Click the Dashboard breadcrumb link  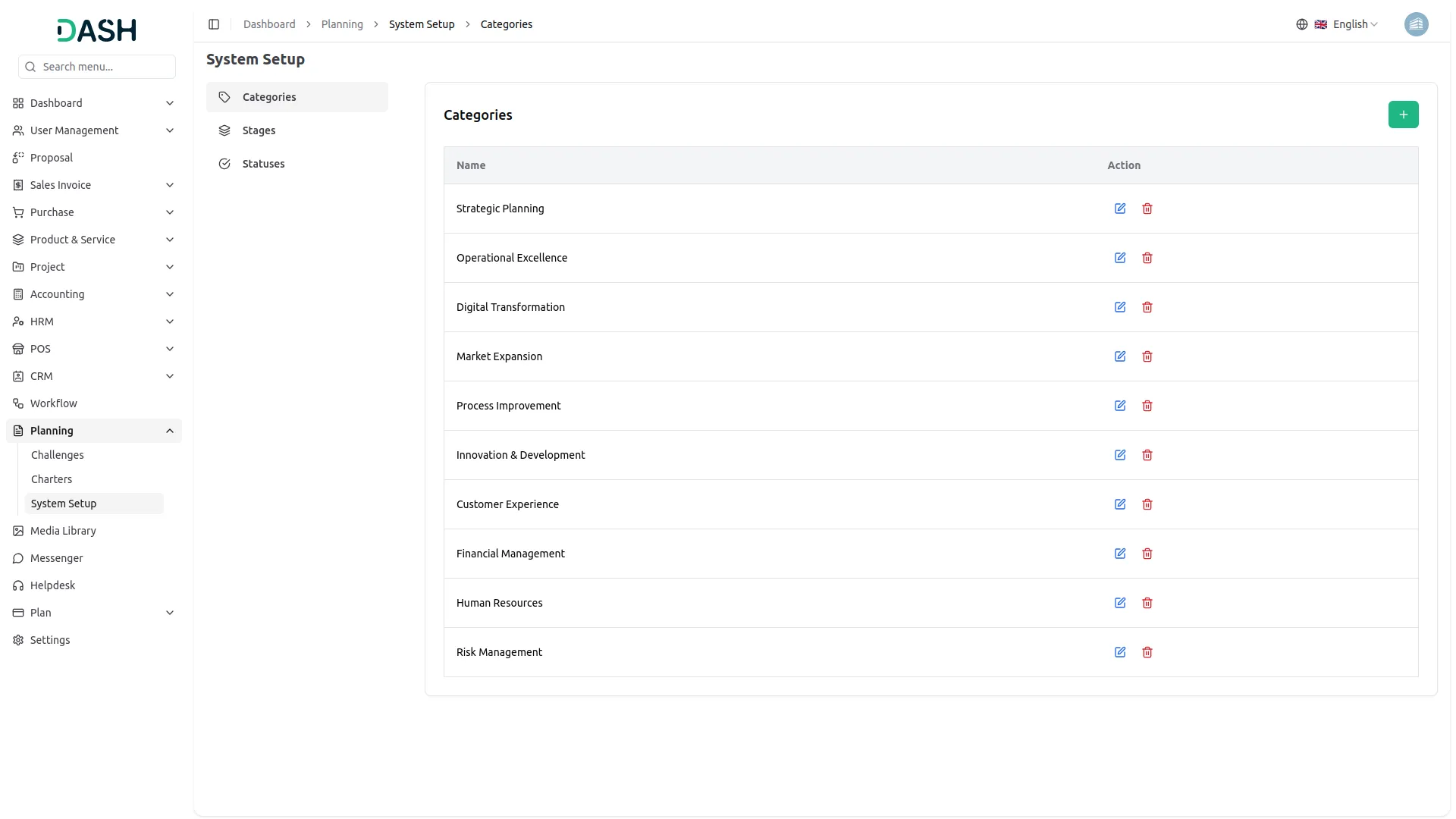(269, 24)
